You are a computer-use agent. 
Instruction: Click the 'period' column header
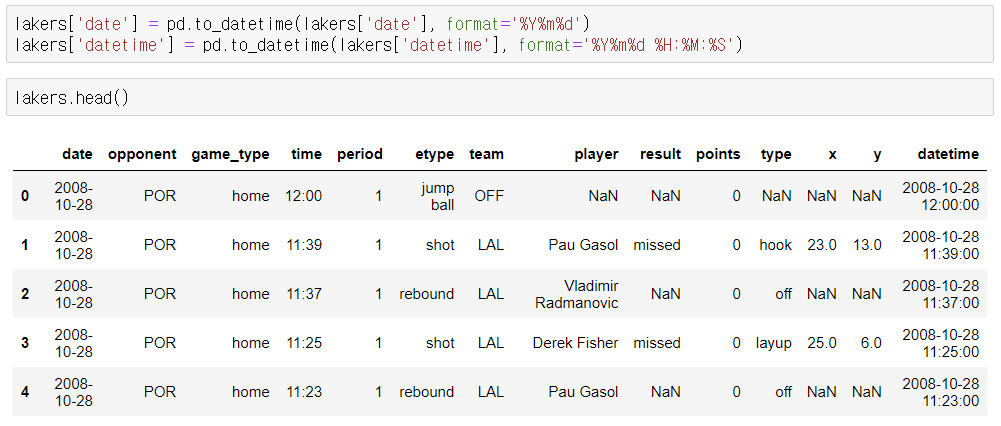(359, 154)
